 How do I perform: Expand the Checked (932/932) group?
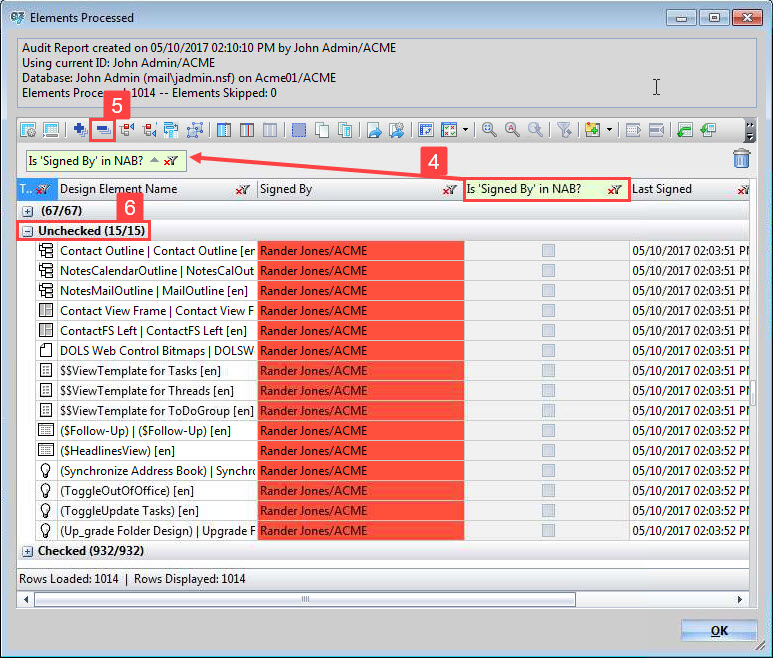point(27,551)
